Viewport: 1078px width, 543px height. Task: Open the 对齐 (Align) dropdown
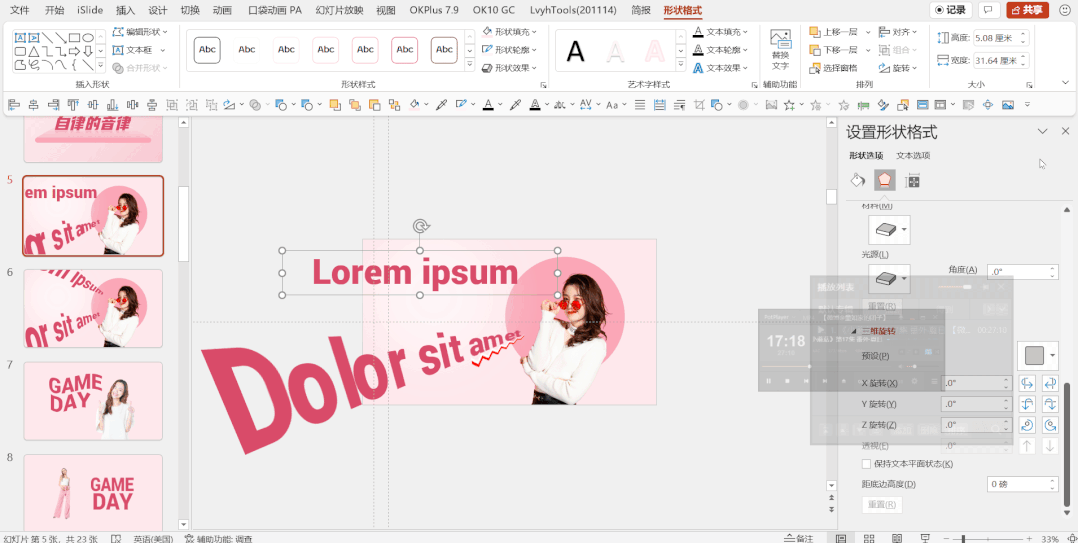[x=899, y=32]
